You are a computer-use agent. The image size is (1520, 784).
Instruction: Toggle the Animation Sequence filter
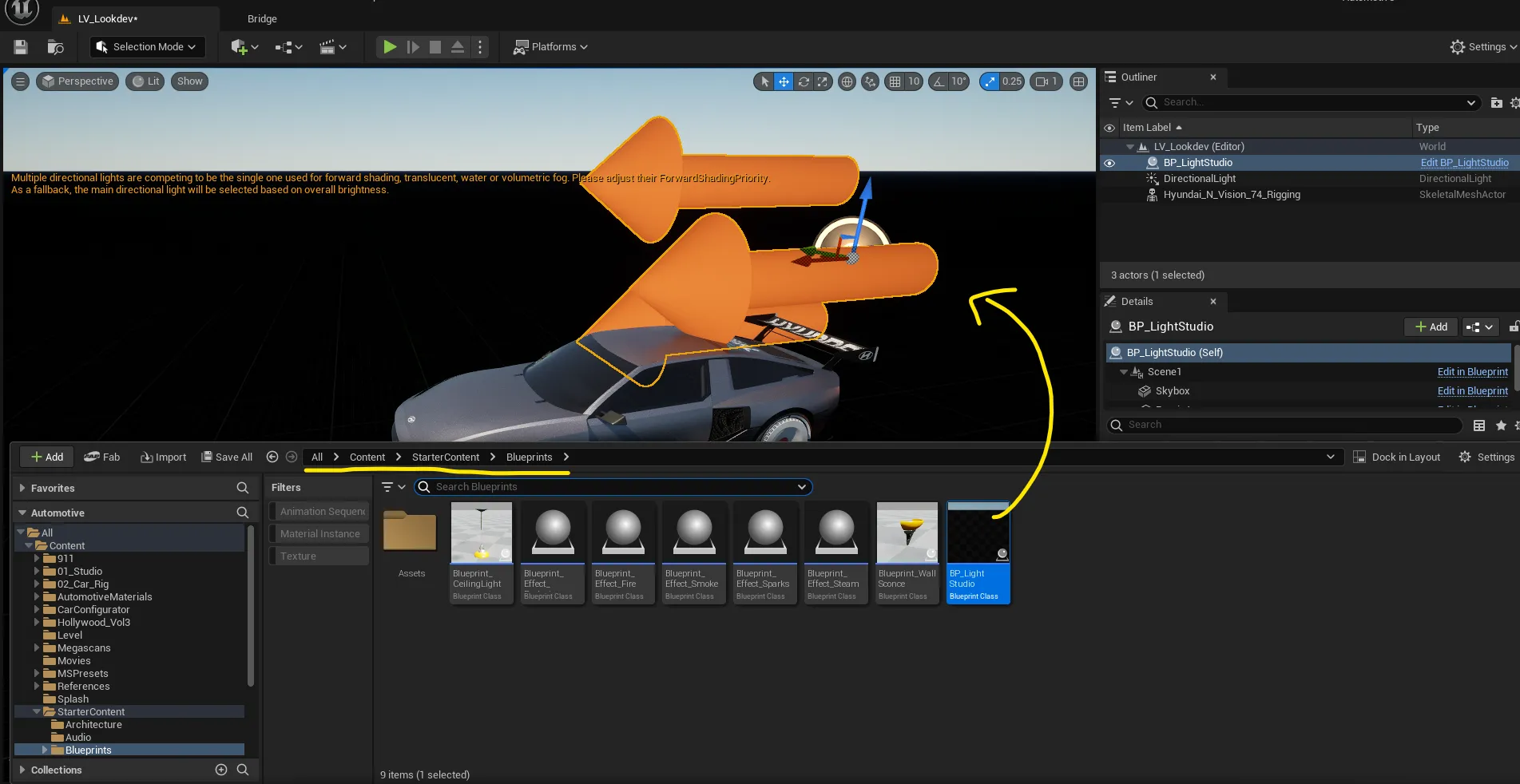(x=319, y=512)
